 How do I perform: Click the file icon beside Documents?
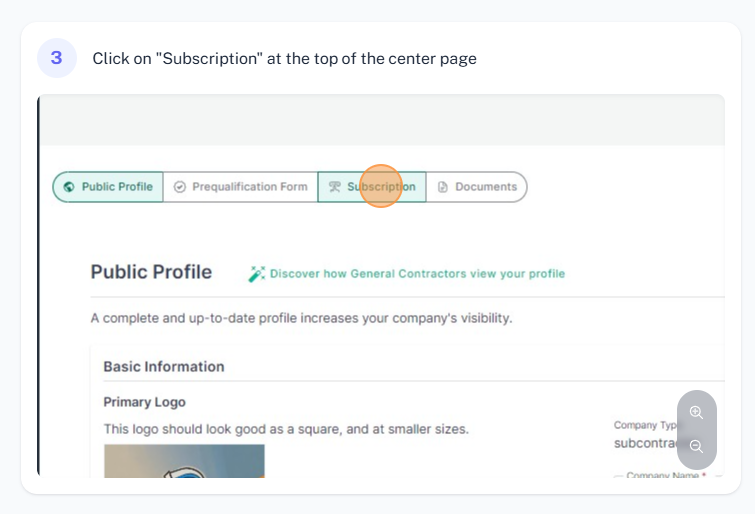(443, 187)
